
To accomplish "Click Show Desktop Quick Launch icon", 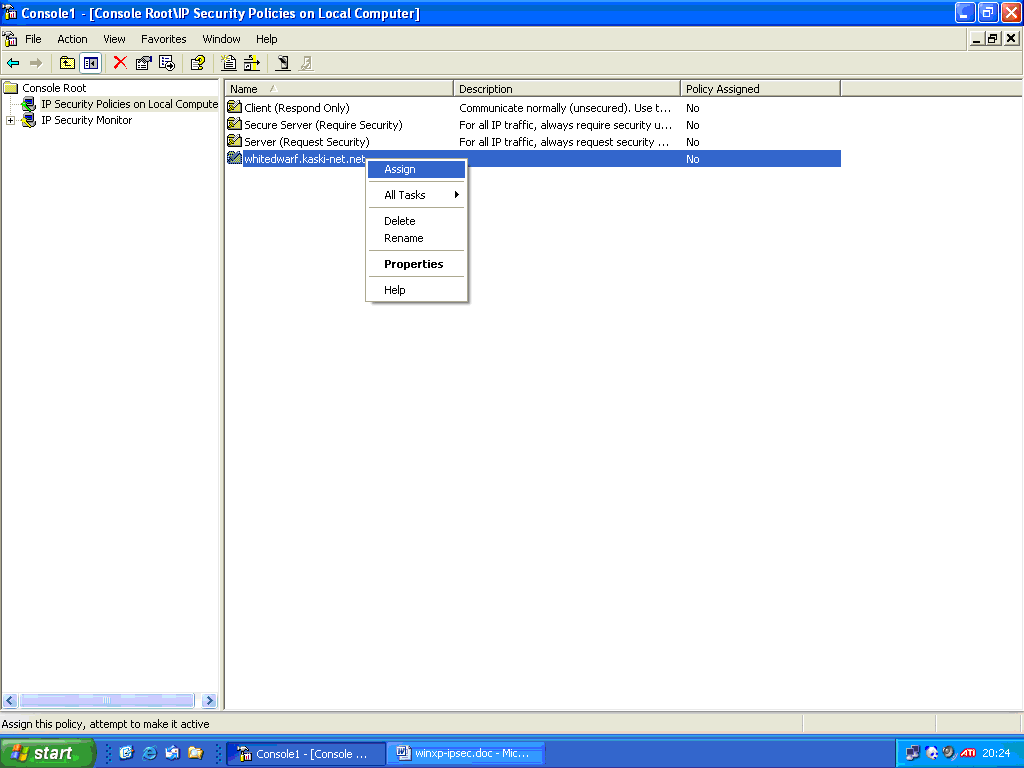I will 126,753.
